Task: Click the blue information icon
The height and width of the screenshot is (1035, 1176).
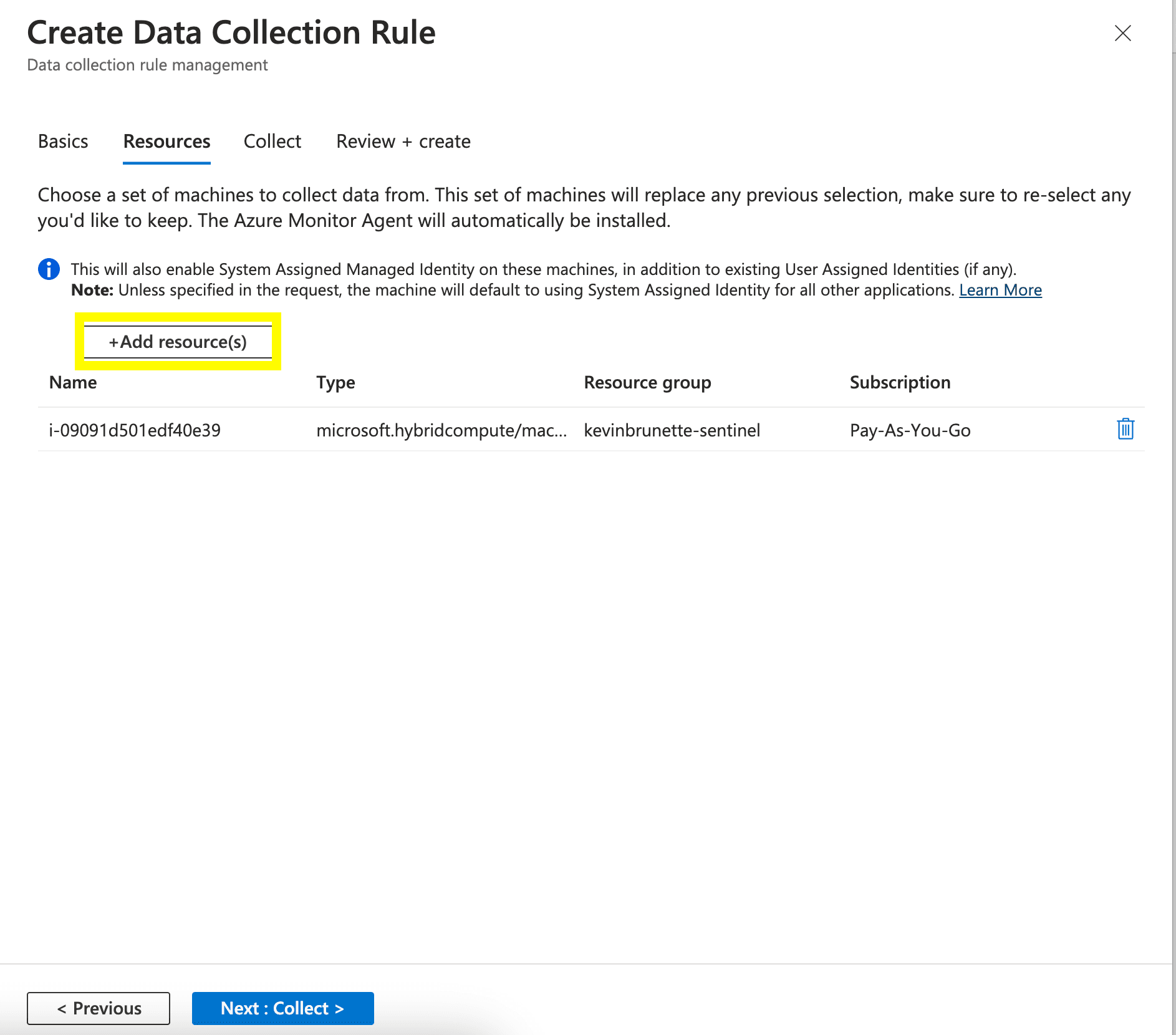Action: click(49, 269)
